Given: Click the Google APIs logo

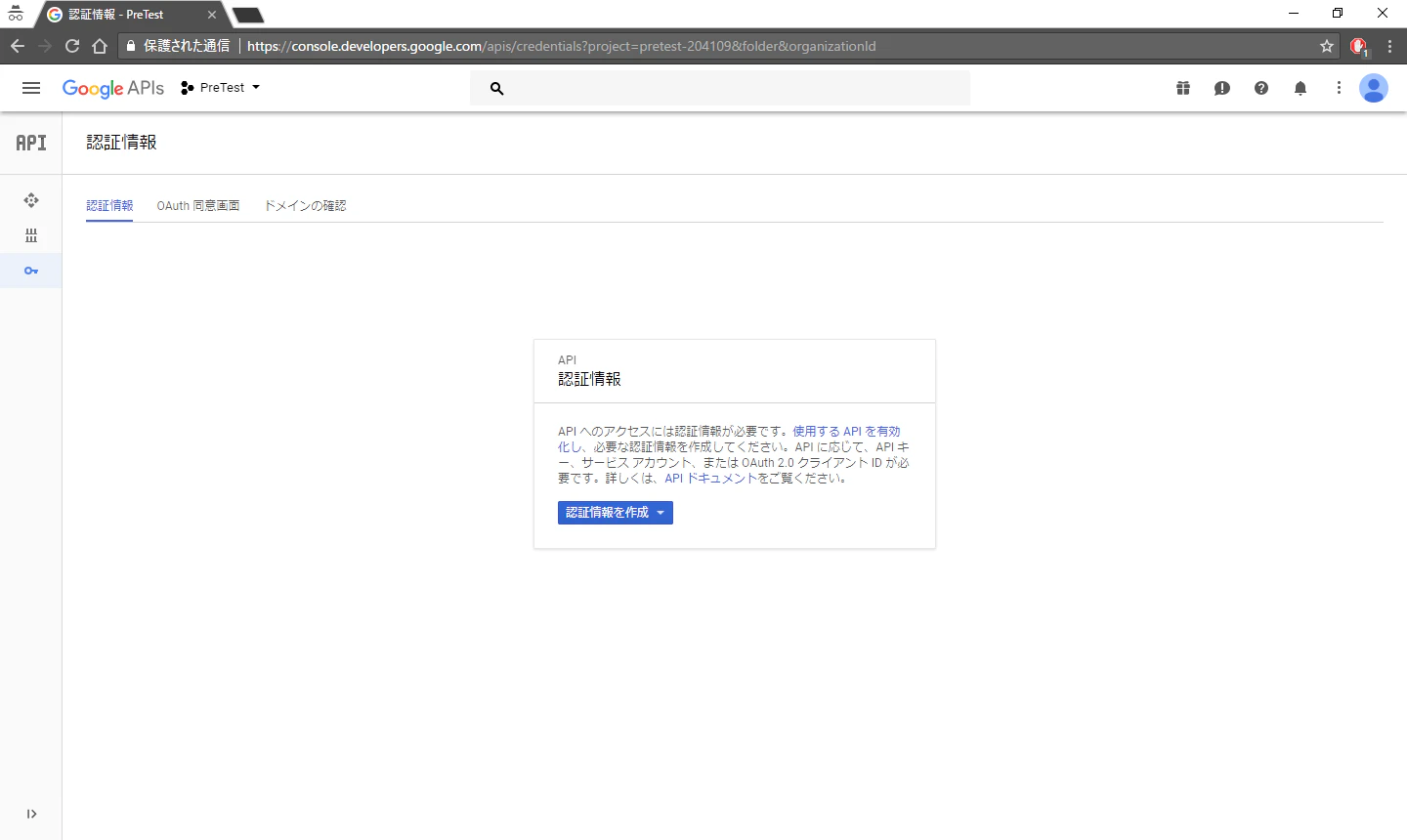Looking at the screenshot, I should coord(113,88).
